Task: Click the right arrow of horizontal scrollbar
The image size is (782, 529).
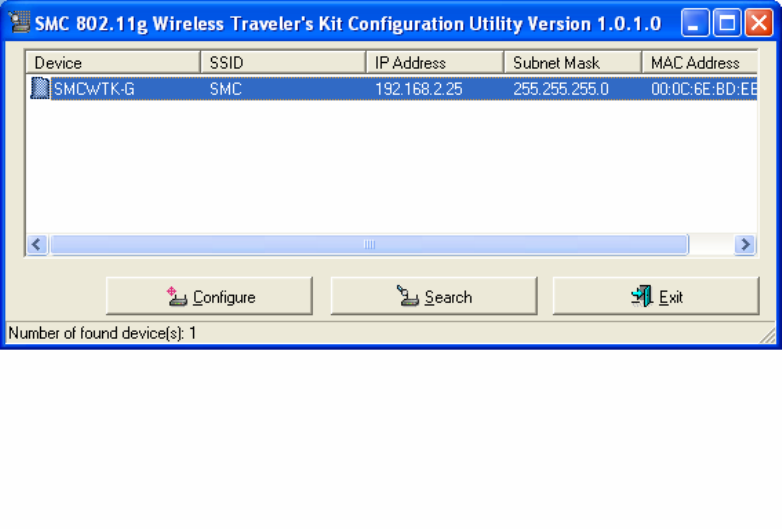Action: pos(745,244)
